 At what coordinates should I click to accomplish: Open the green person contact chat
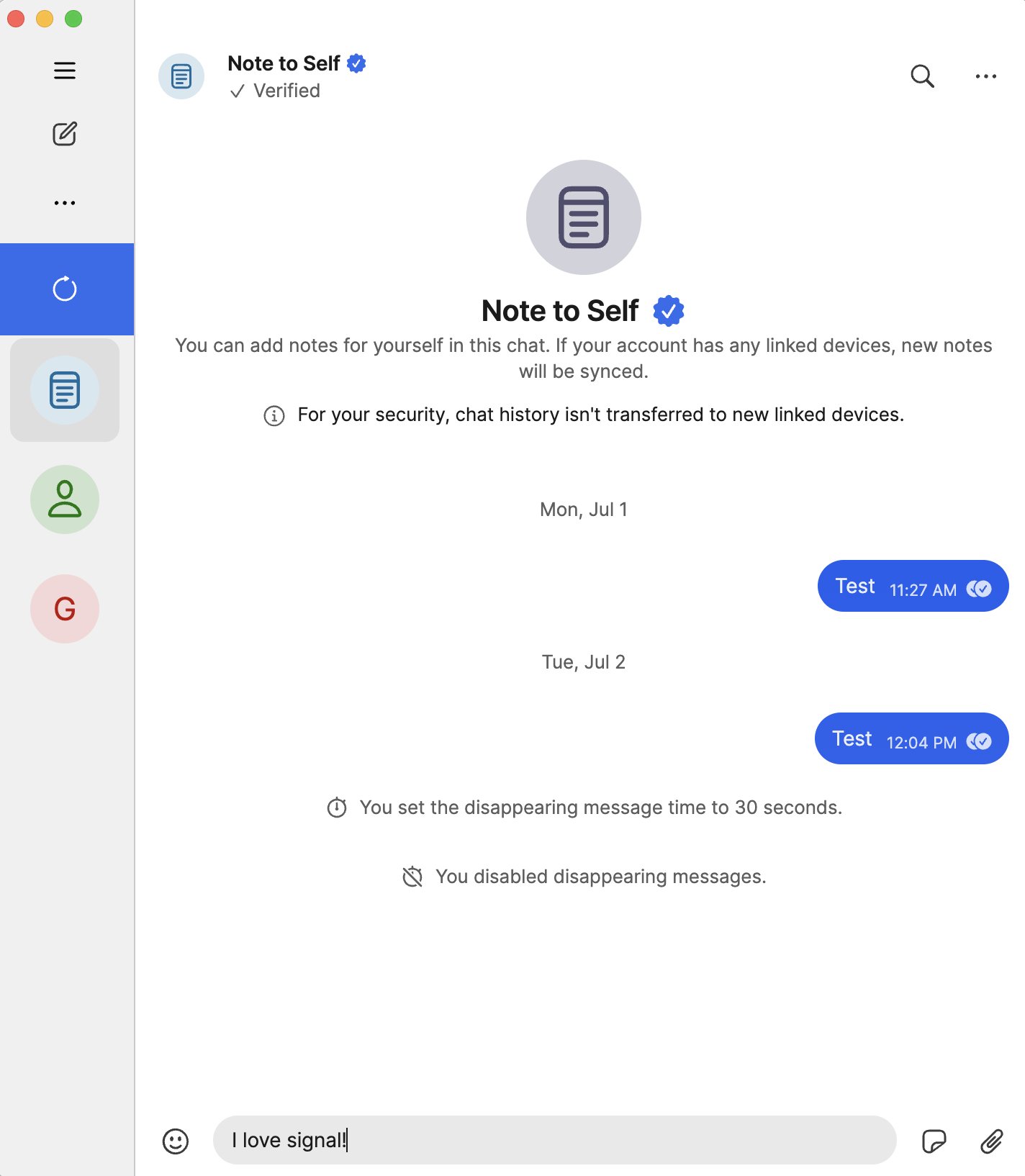(65, 499)
